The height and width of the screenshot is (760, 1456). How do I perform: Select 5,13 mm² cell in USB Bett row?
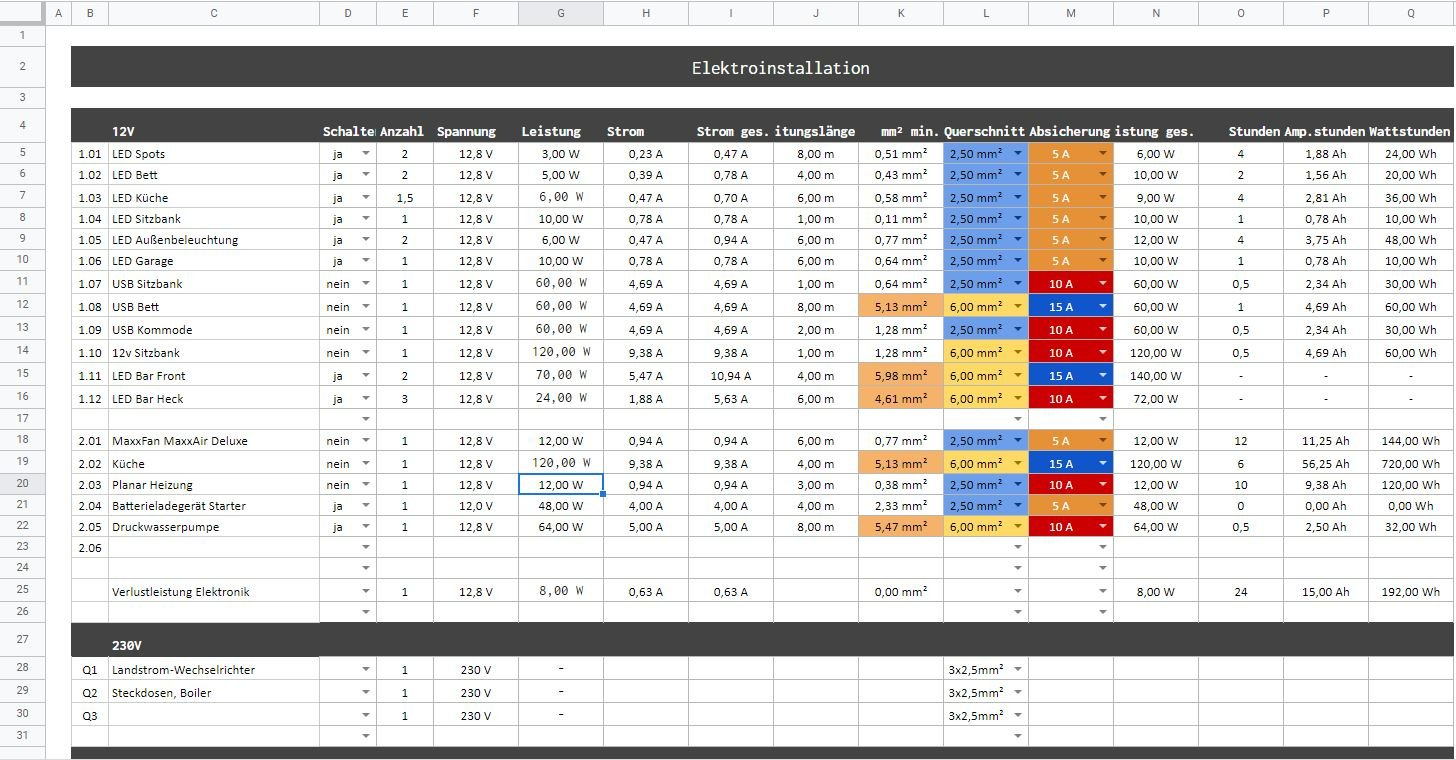[901, 307]
